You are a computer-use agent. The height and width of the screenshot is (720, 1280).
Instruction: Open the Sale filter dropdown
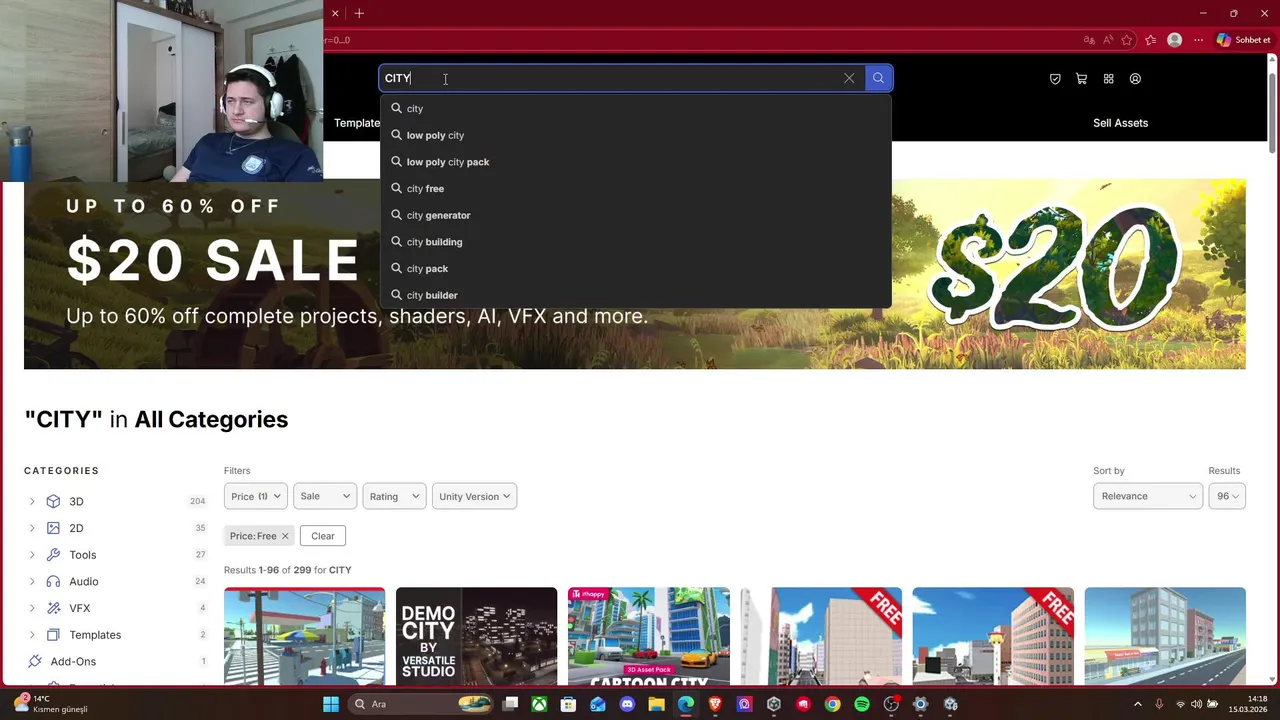click(325, 496)
